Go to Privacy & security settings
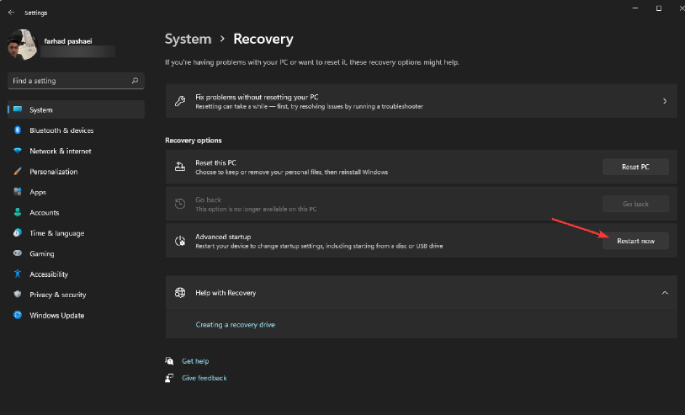 click(x=60, y=294)
